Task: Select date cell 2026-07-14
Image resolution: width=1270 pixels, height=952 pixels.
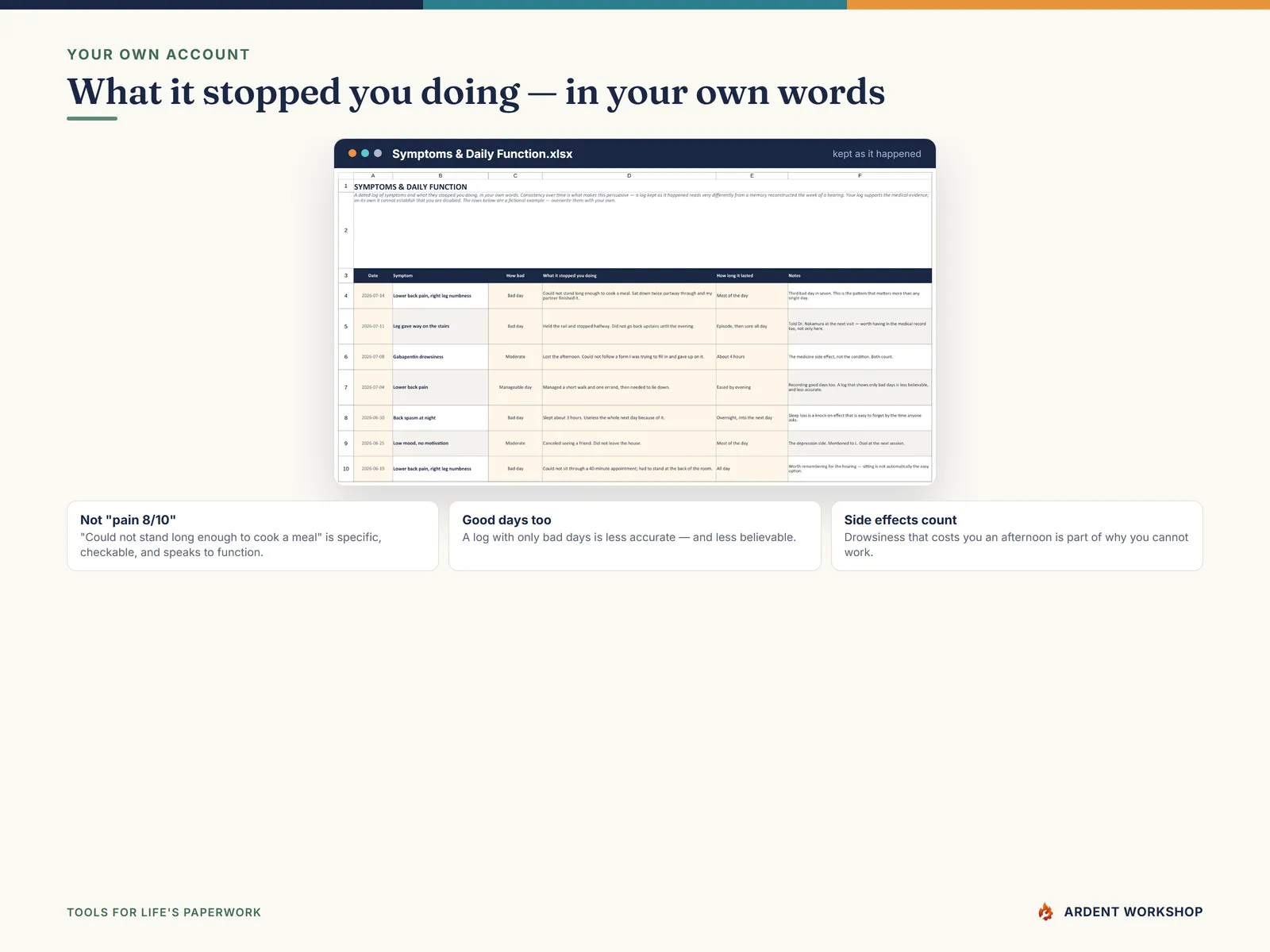Action: tap(373, 296)
